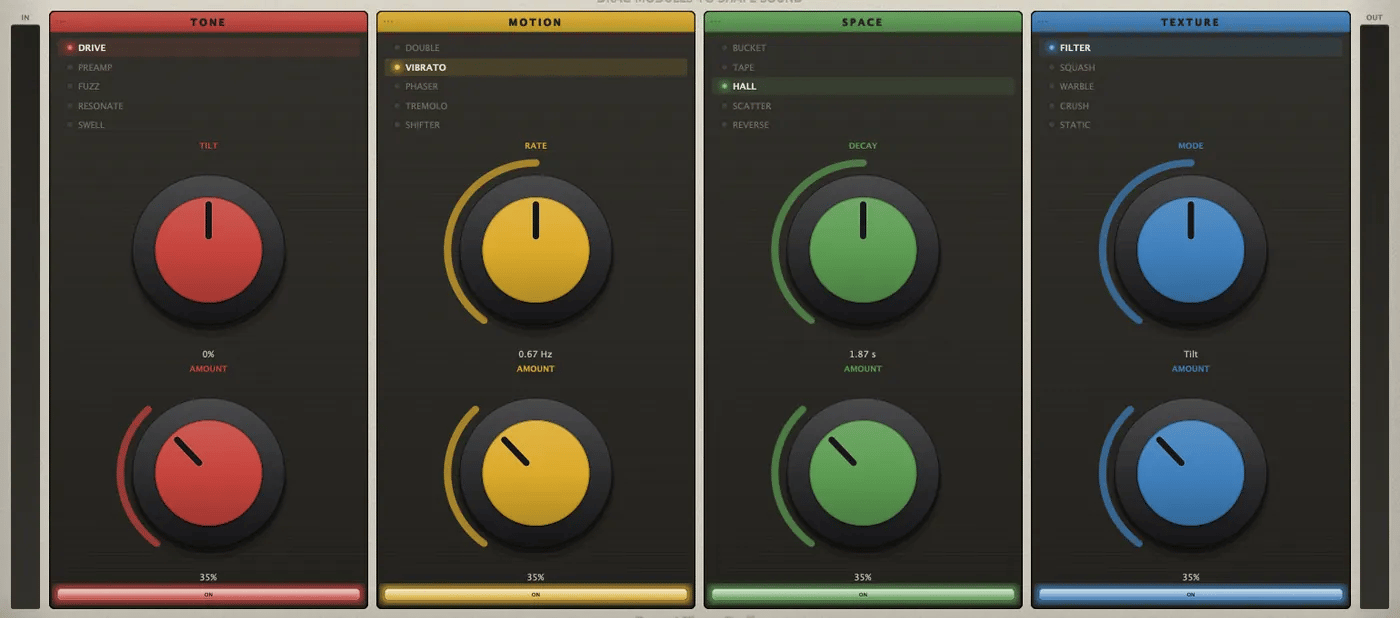Select the HALL reverb in Space

click(x=863, y=86)
